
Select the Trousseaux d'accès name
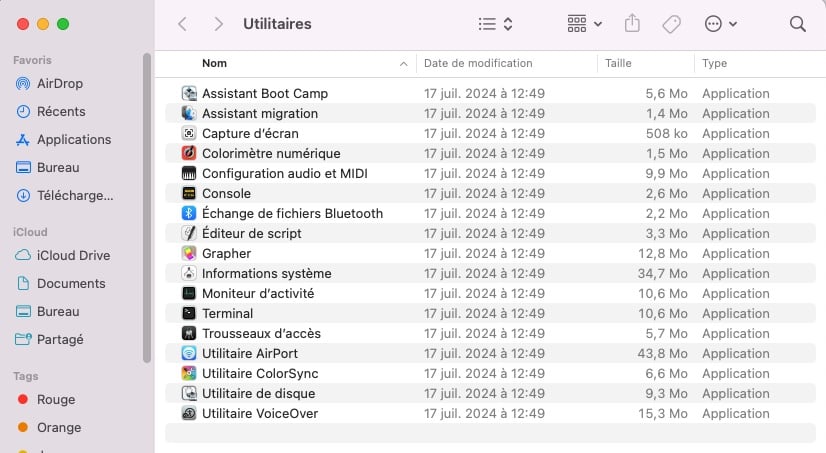click(x=261, y=333)
